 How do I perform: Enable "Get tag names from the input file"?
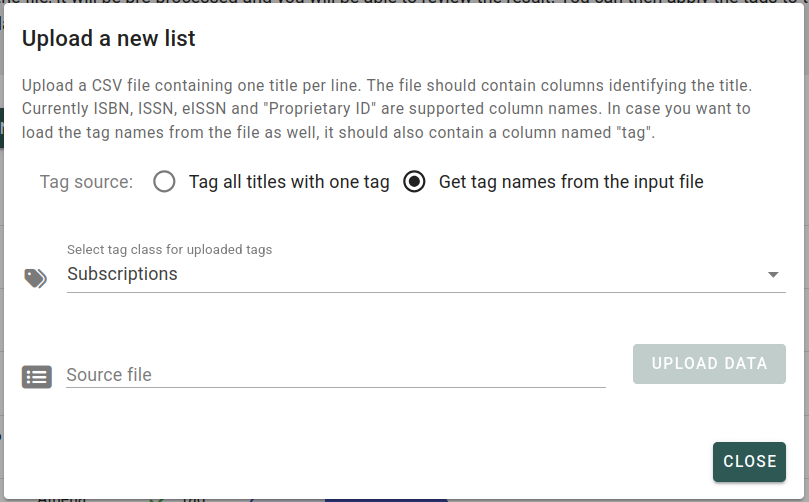point(415,182)
